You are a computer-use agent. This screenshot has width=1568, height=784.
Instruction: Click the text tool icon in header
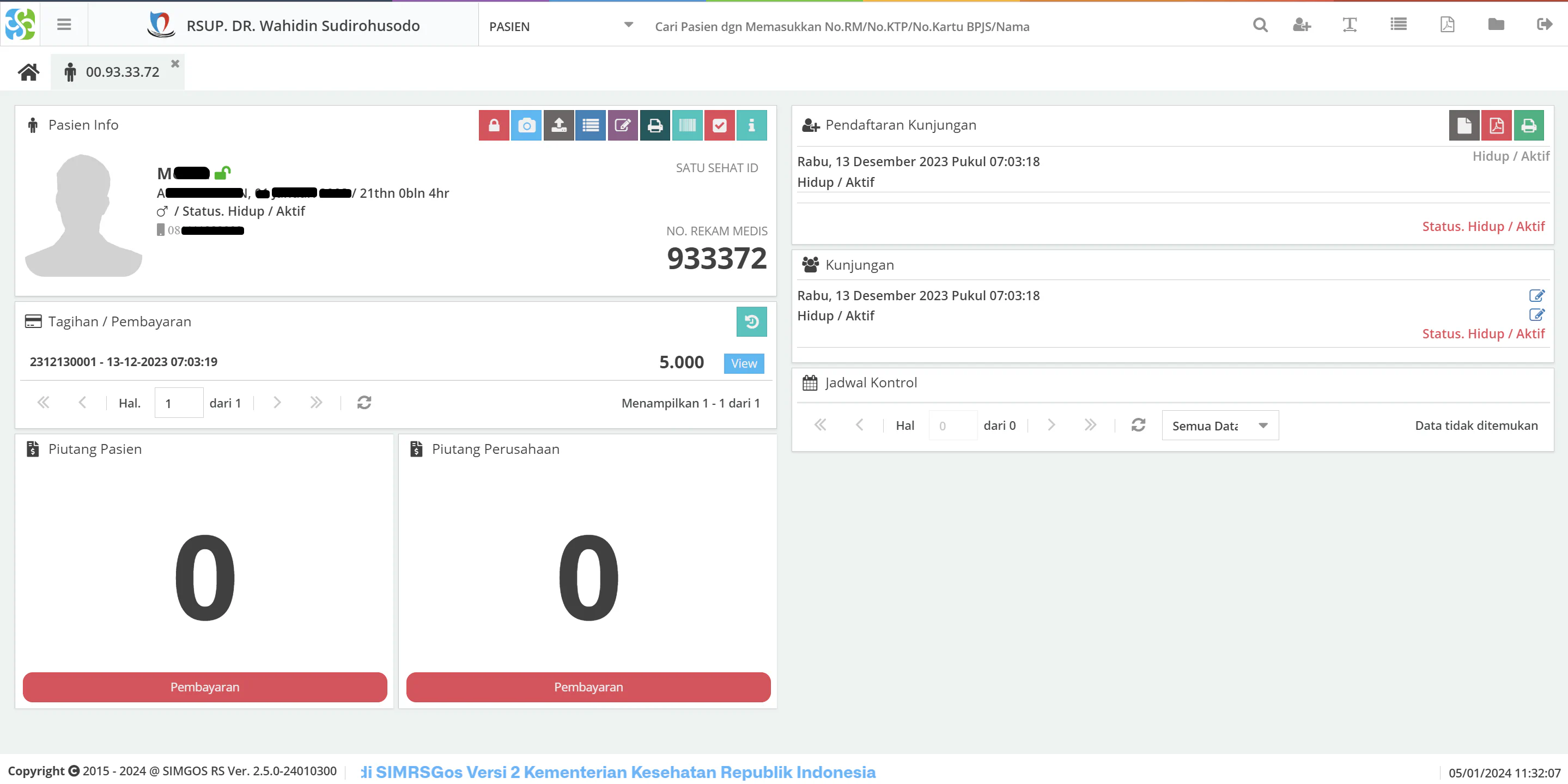(x=1350, y=25)
